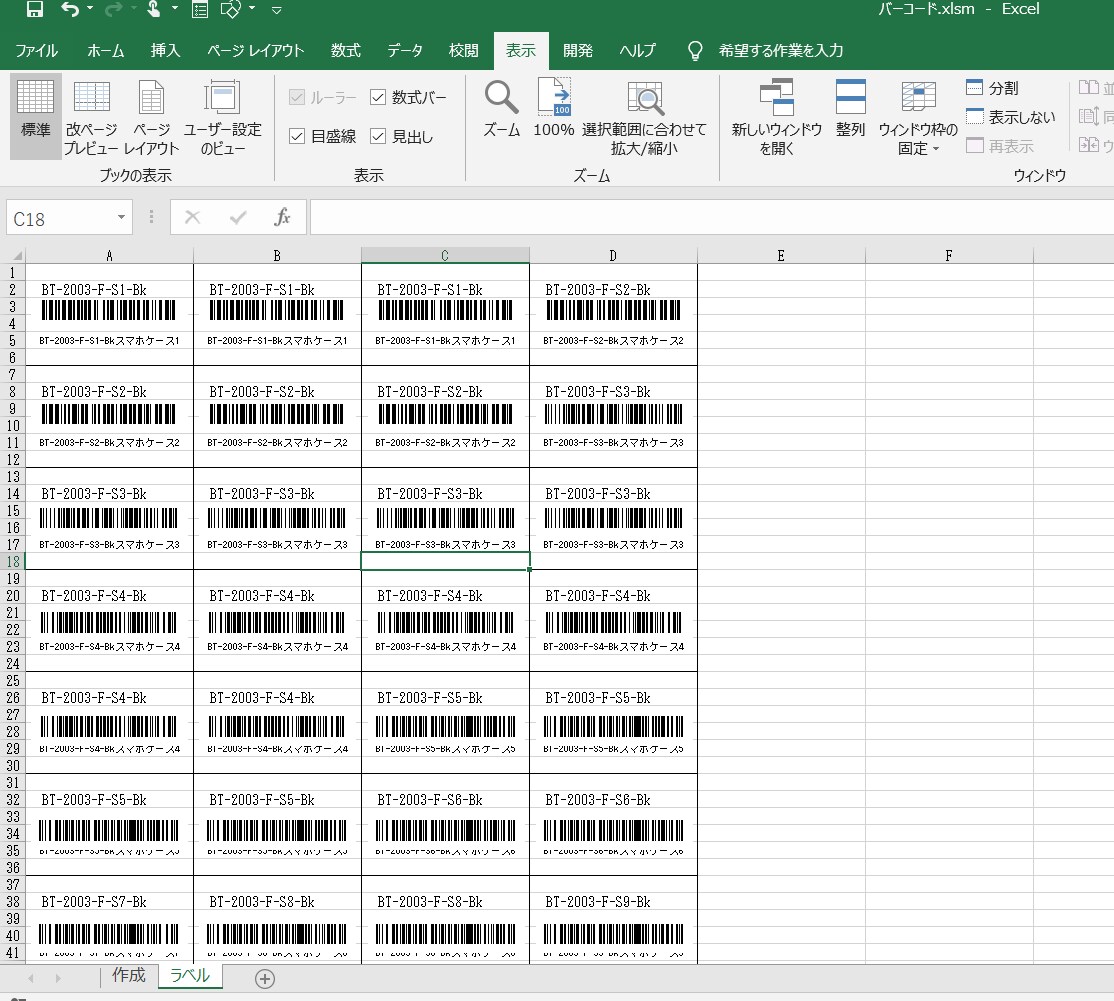The height and width of the screenshot is (1001, 1114).
Task: Open the 校閲 ribbon tab
Action: click(464, 50)
